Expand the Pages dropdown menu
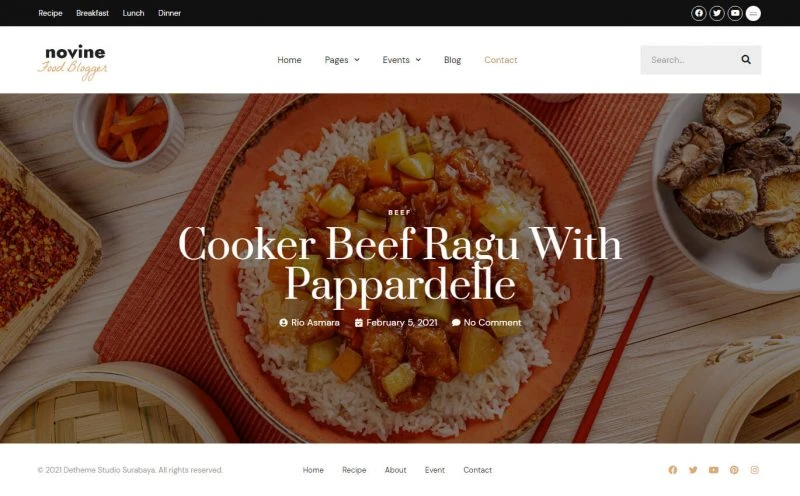 [342, 60]
